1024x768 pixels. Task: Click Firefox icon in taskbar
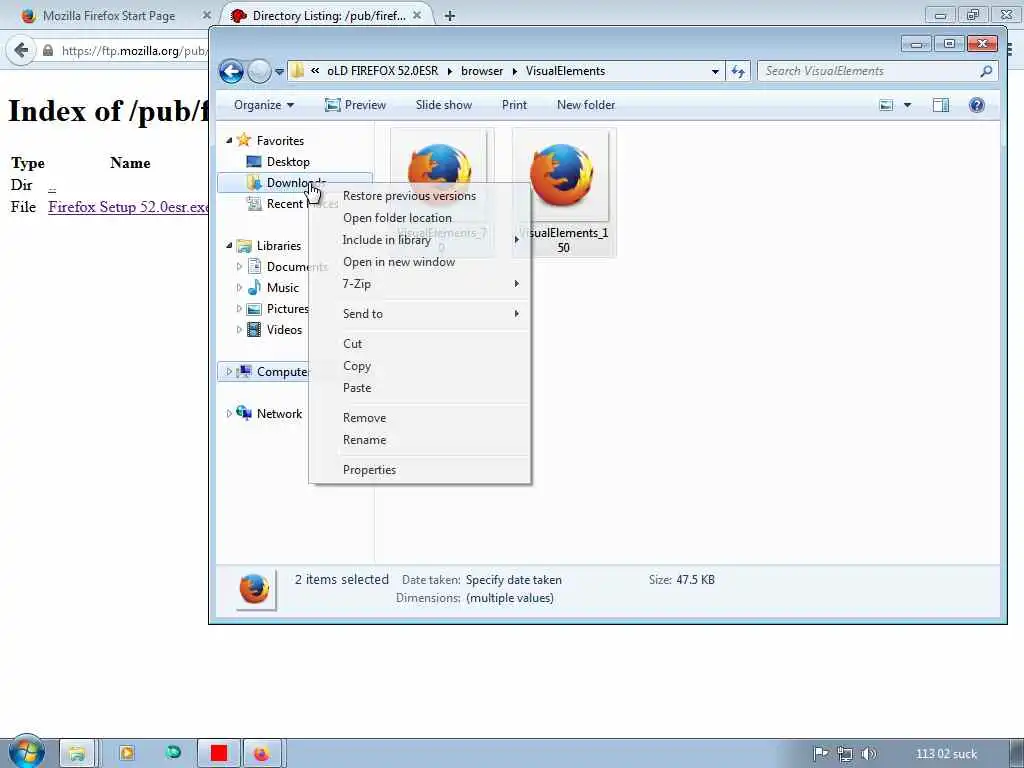pyautogui.click(x=262, y=754)
